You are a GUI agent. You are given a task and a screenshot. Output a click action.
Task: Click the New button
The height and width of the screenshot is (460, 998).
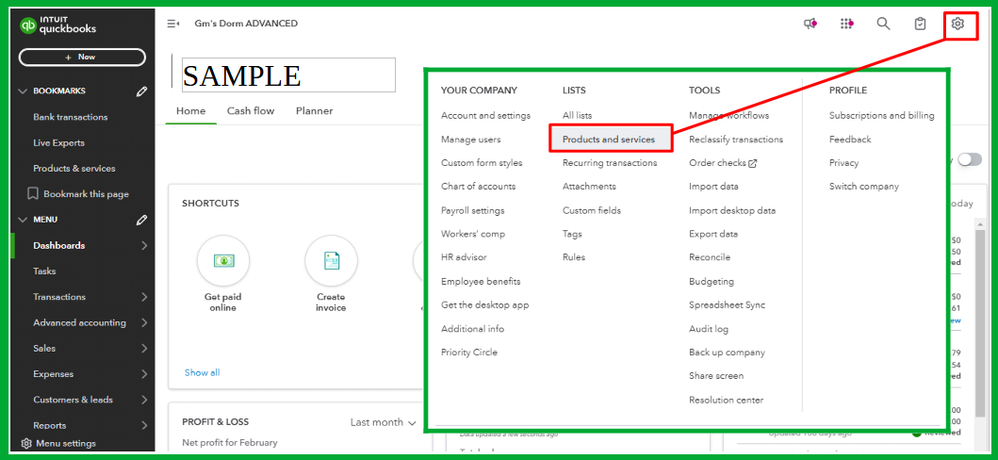pos(82,57)
